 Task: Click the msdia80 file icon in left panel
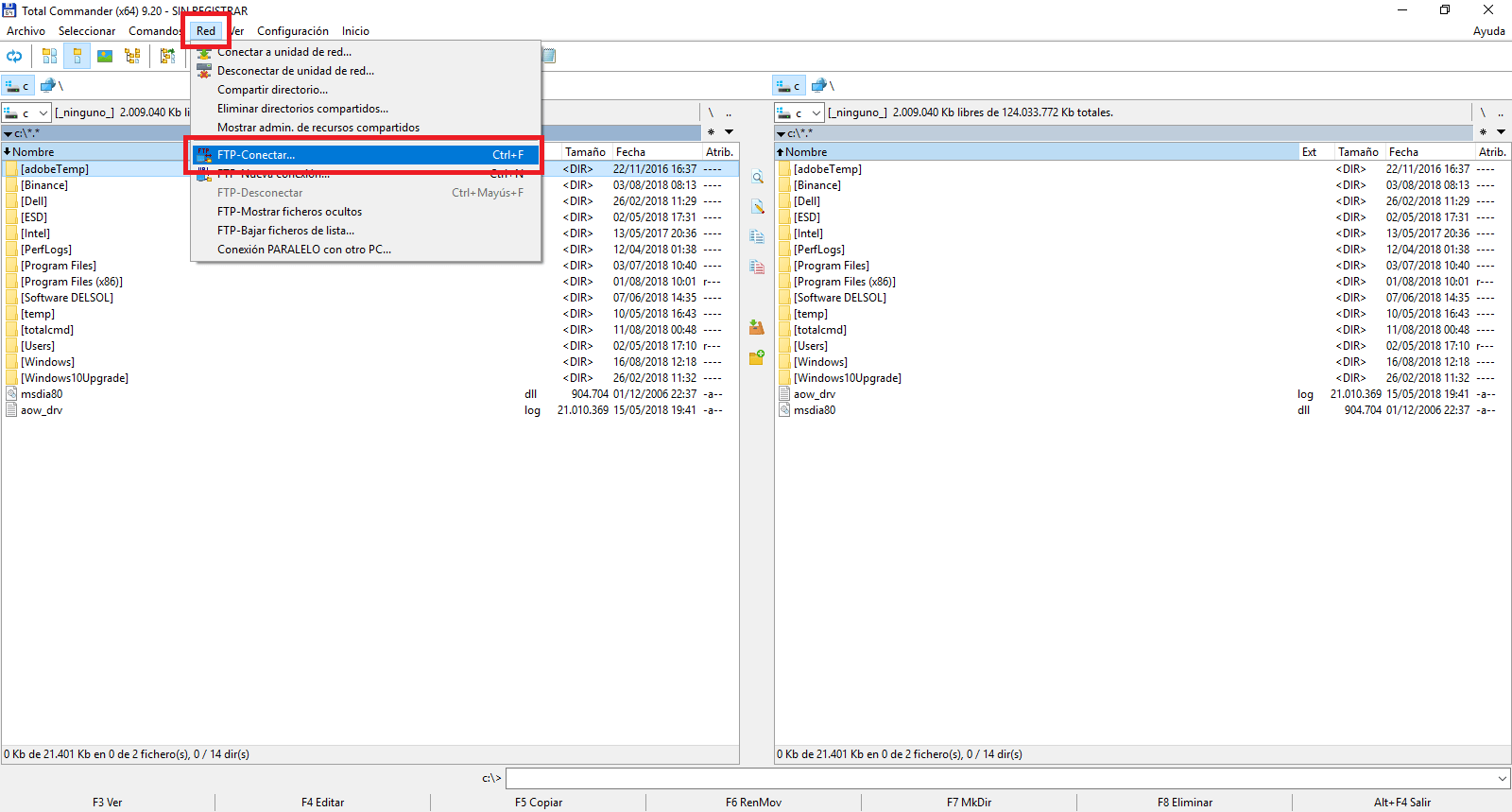(x=11, y=394)
